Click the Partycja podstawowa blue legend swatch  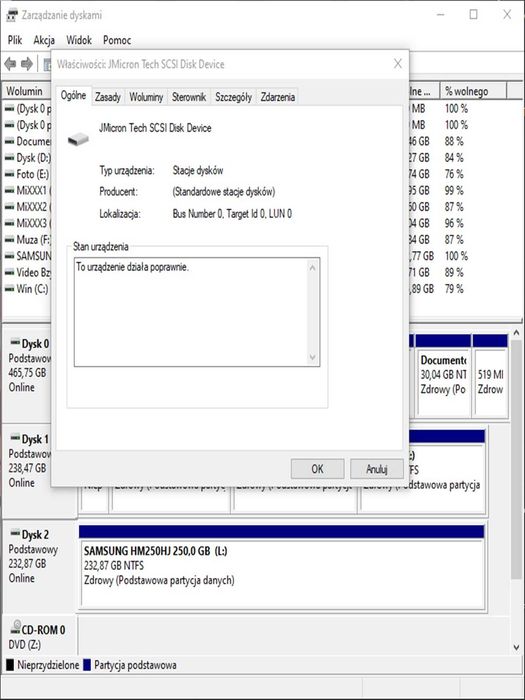pos(87,665)
